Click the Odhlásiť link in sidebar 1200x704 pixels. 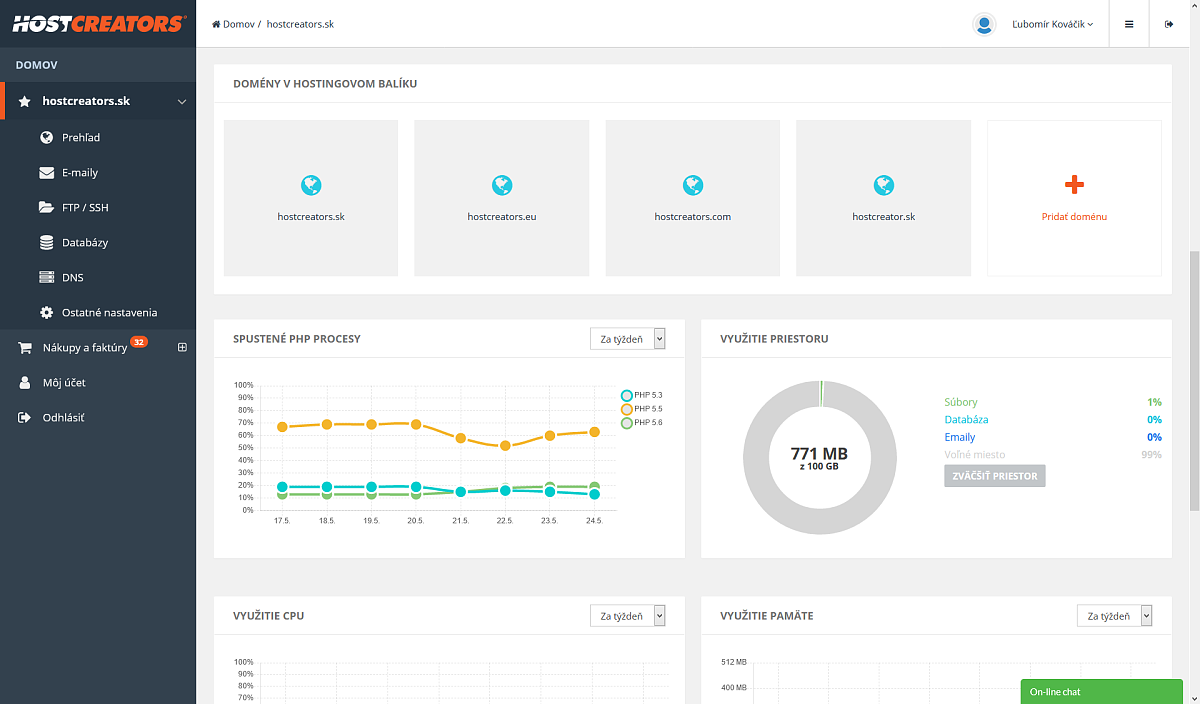click(x=63, y=417)
